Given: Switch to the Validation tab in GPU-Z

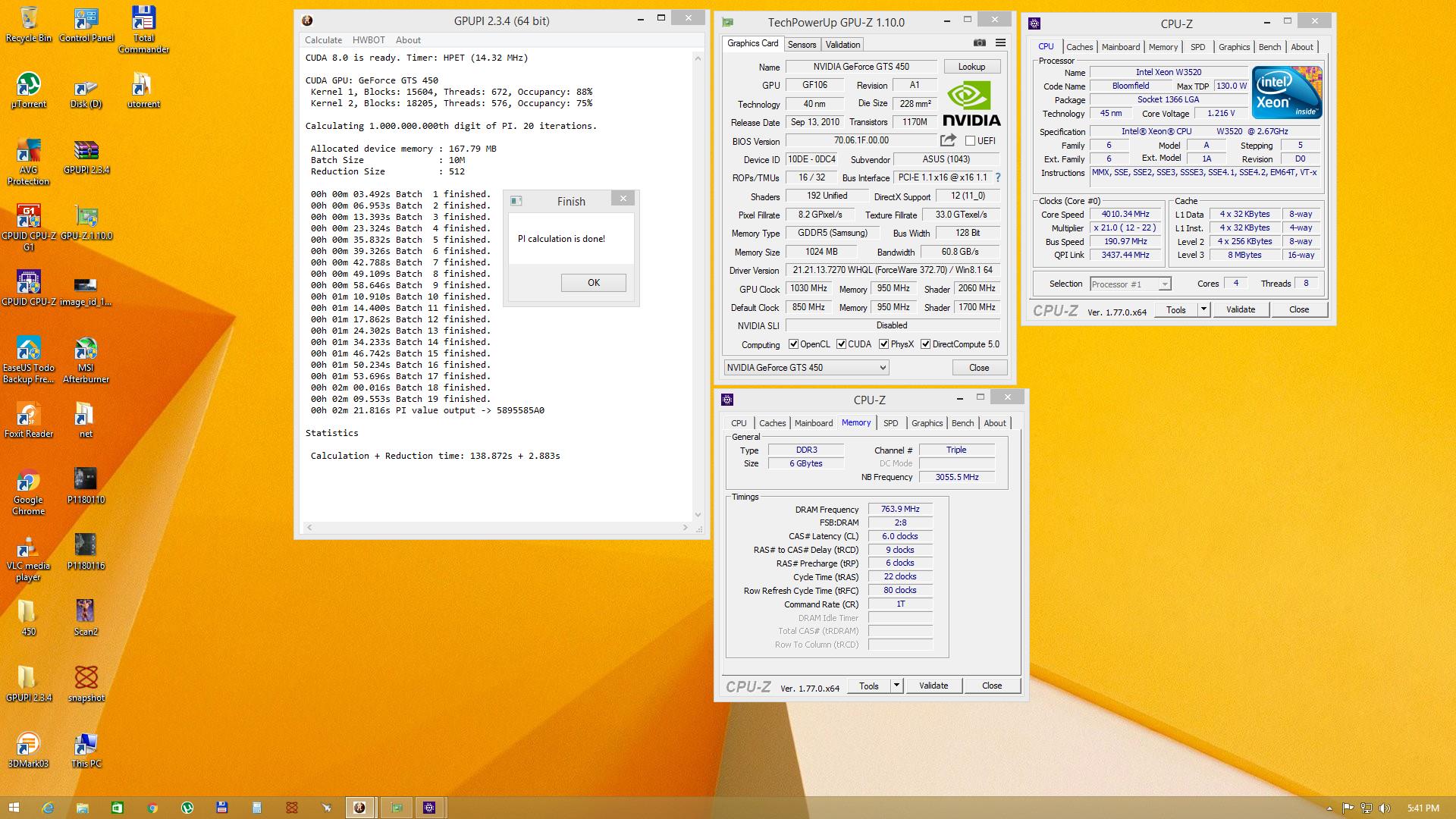Looking at the screenshot, I should coord(843,45).
